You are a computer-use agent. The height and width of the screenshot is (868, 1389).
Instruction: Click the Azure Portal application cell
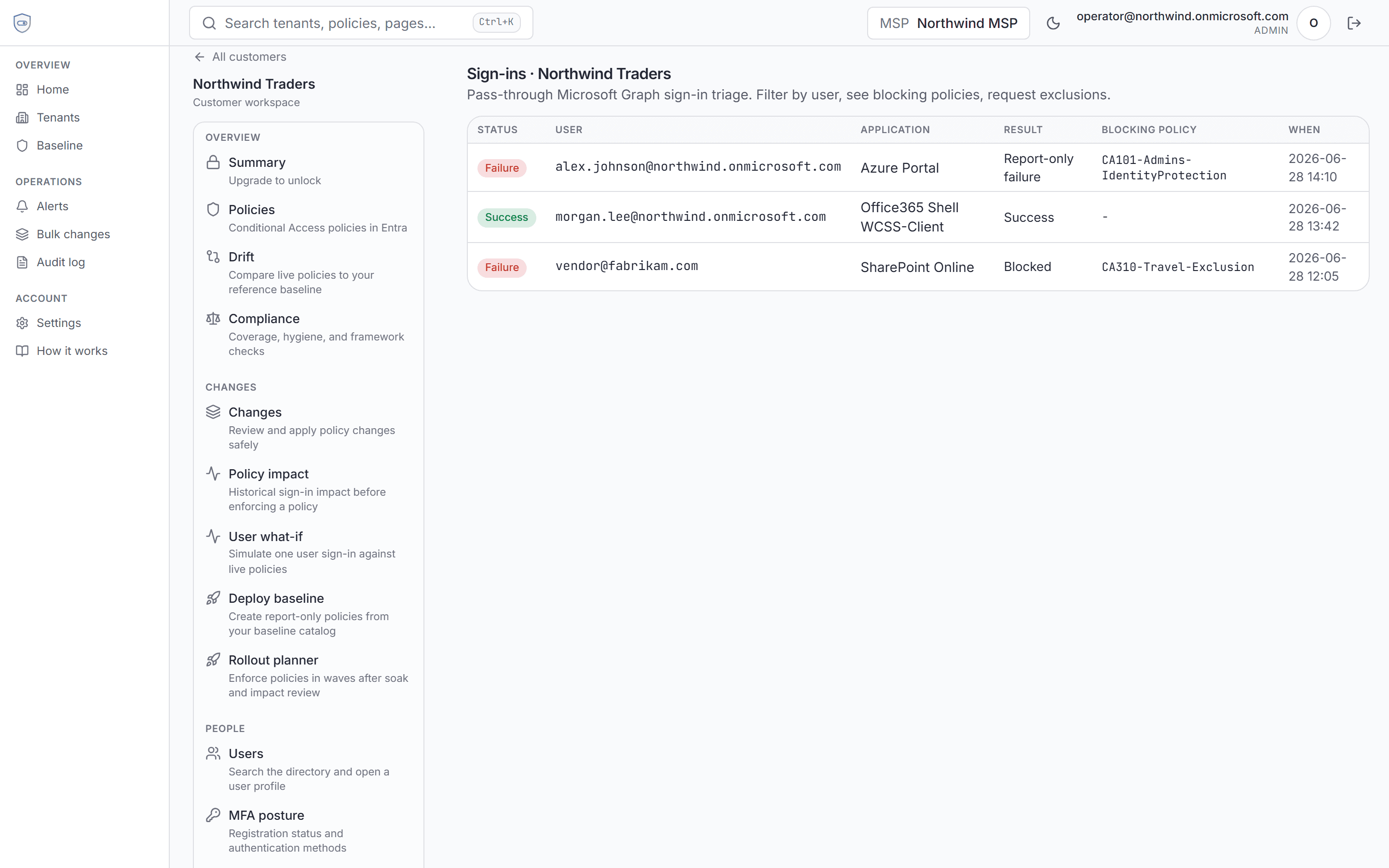899,168
